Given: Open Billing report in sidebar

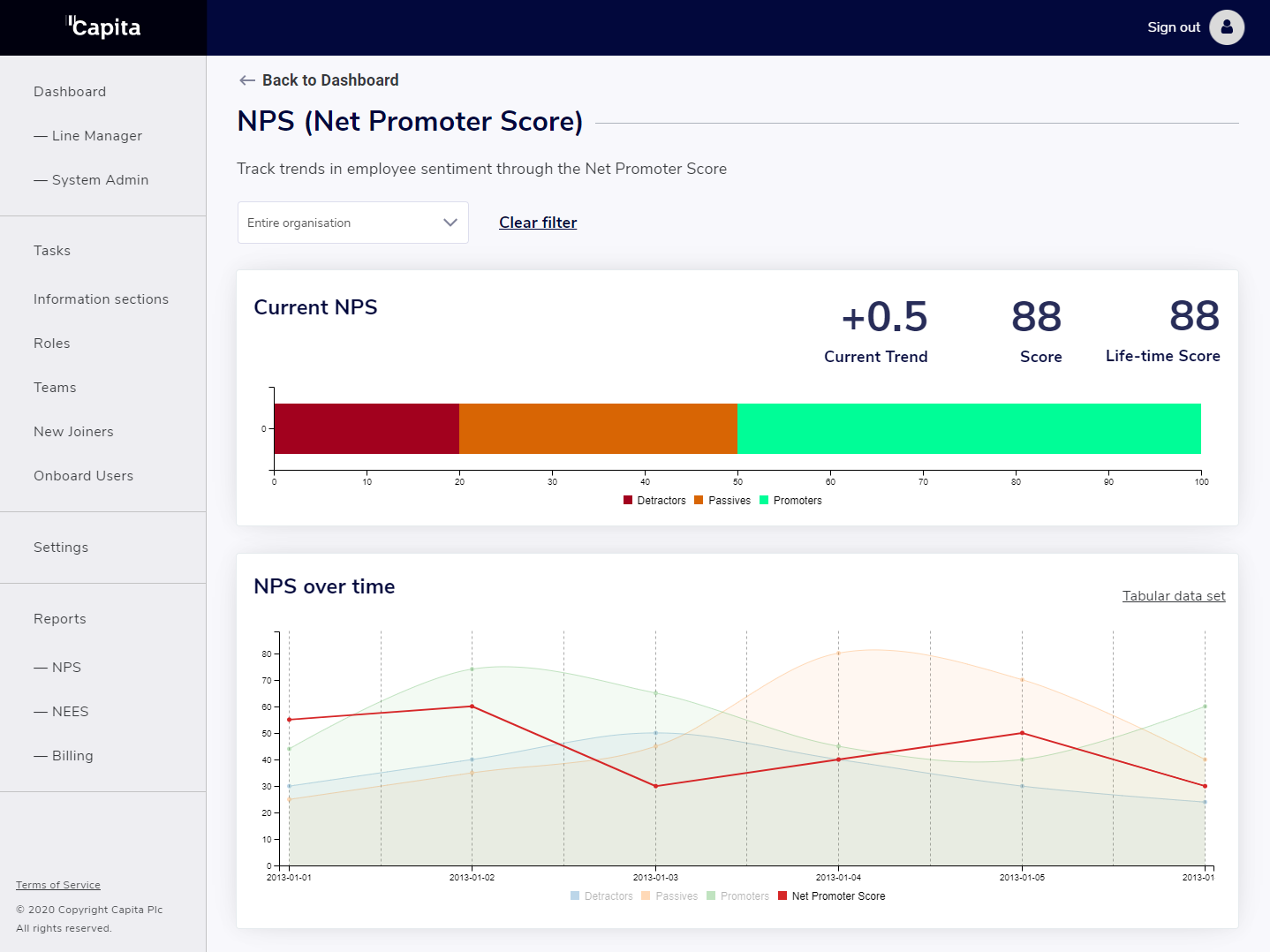Looking at the screenshot, I should [x=72, y=756].
